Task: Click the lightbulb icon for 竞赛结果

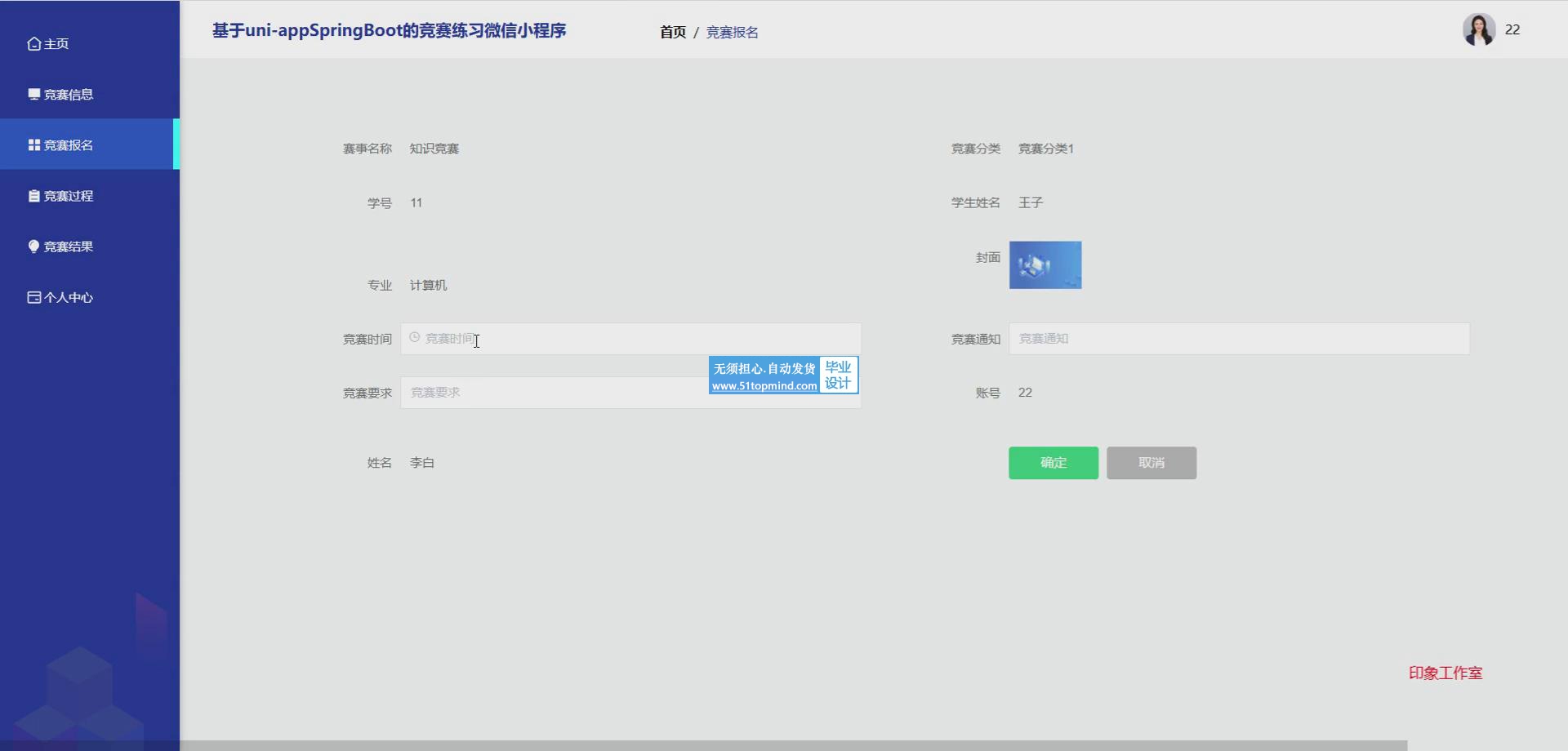Action: [33, 247]
